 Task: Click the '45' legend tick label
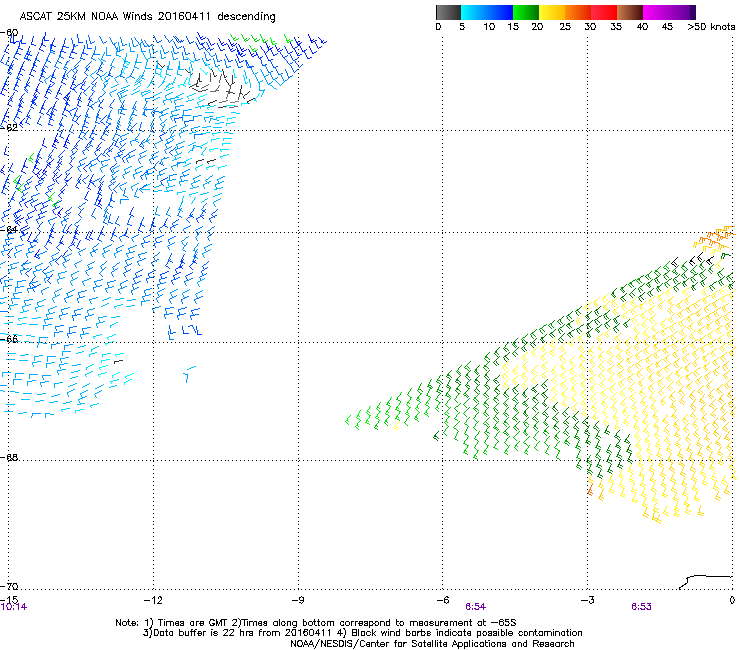[x=667, y=27]
